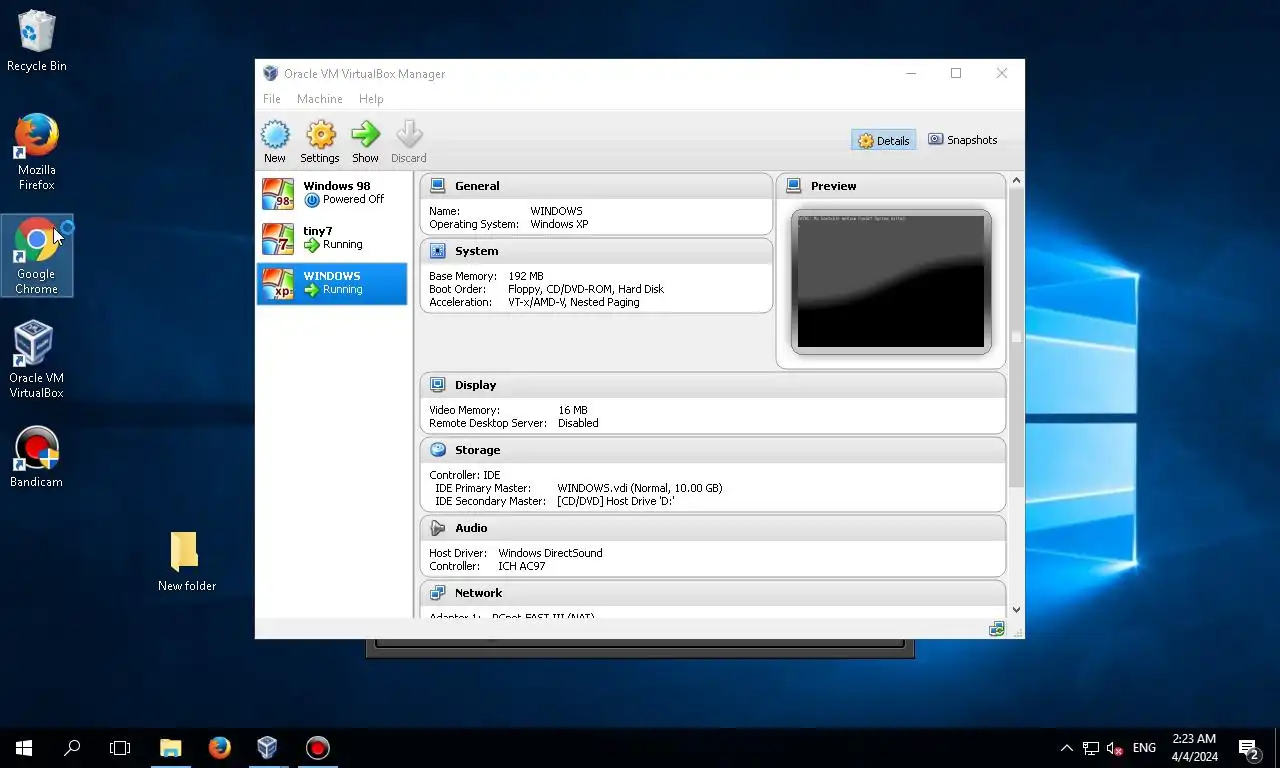Click the Audio speaker icon
The height and width of the screenshot is (768, 1280).
[437, 528]
